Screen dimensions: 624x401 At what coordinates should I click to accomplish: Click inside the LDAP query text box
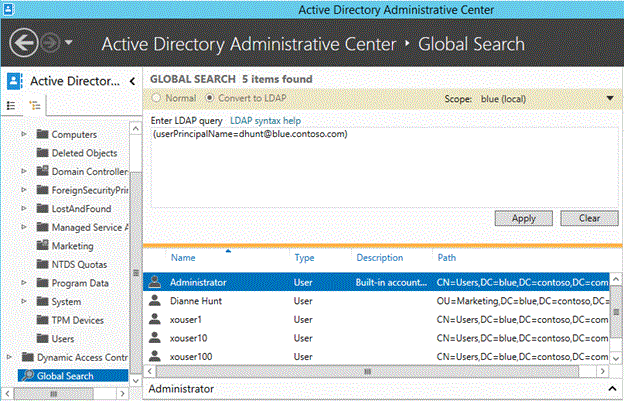pos(384,167)
